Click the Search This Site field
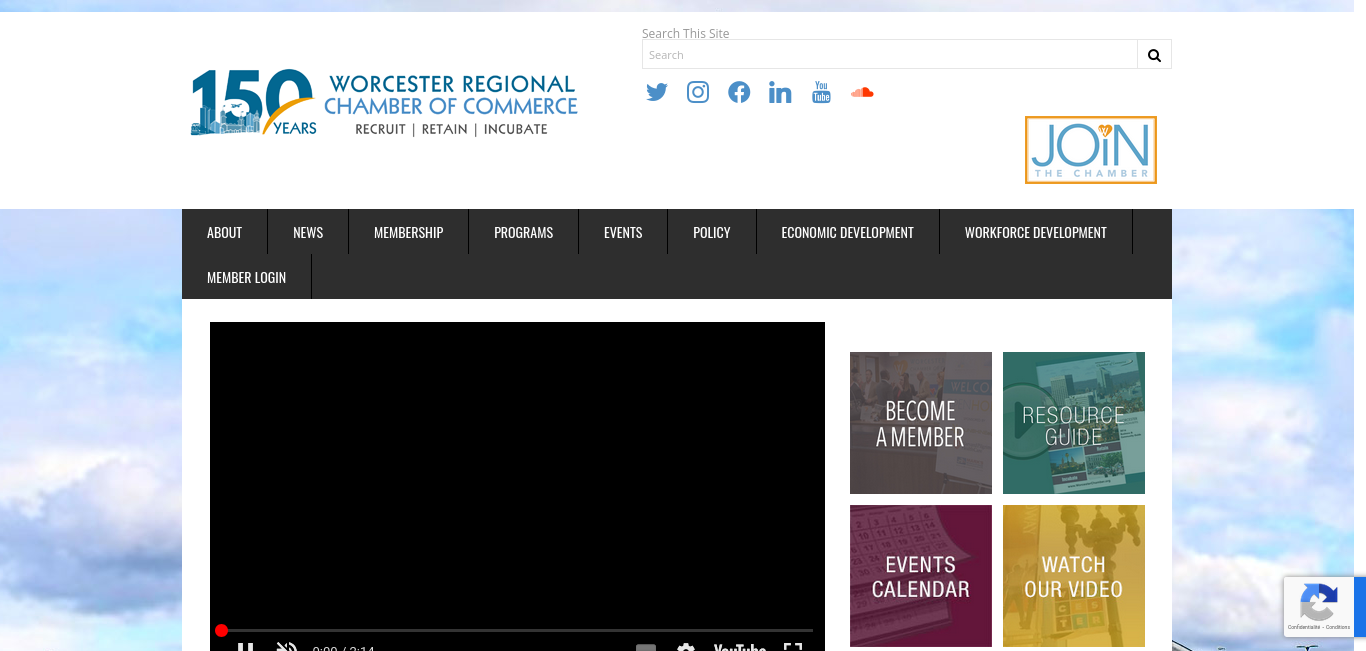 click(x=890, y=54)
